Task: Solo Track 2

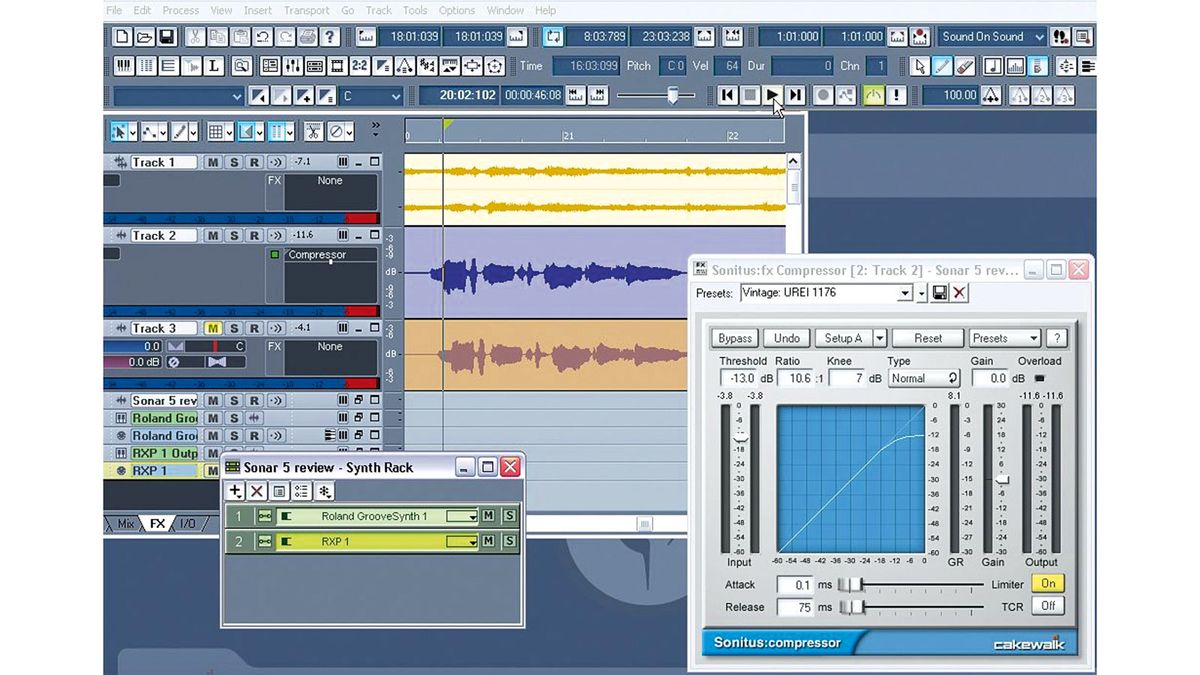Action: click(233, 234)
